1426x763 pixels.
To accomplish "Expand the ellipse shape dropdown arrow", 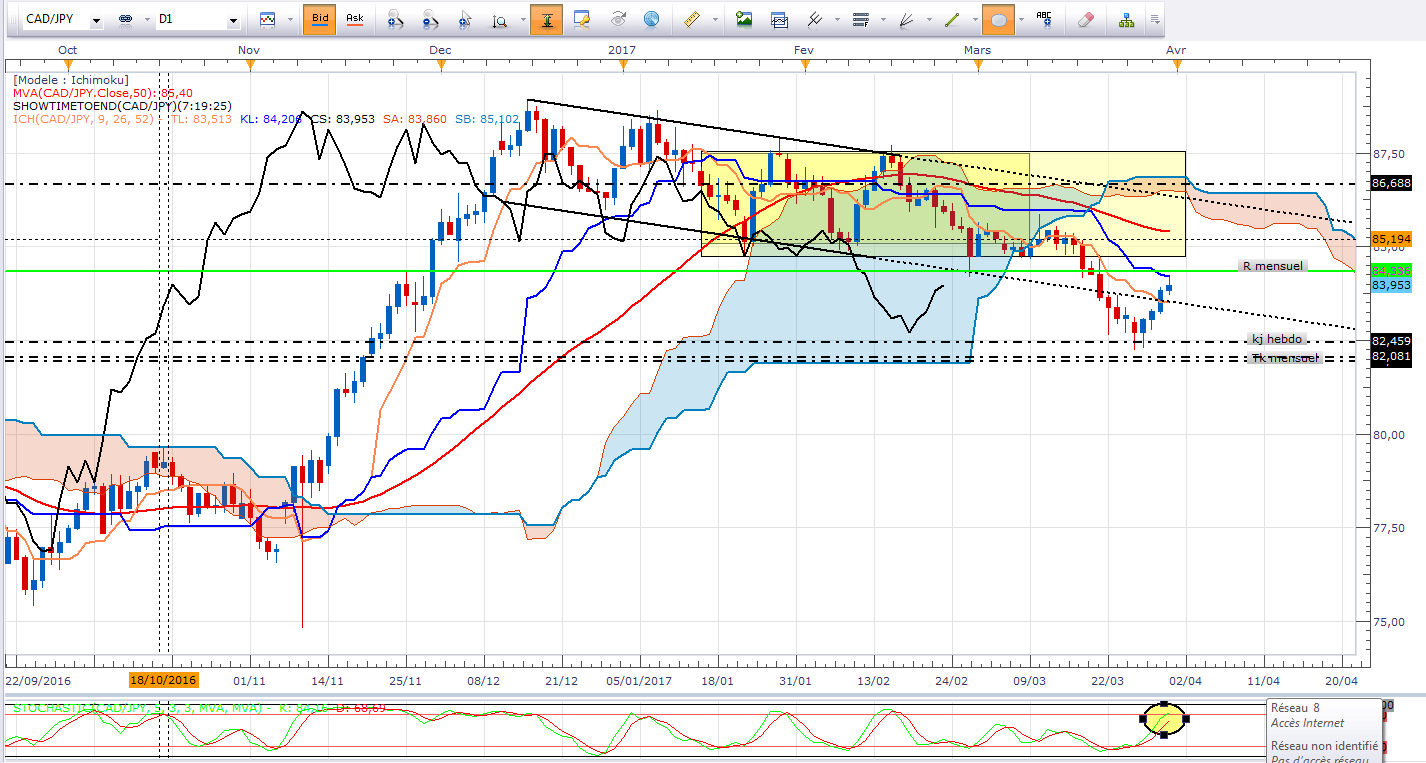I will tap(1020, 20).
